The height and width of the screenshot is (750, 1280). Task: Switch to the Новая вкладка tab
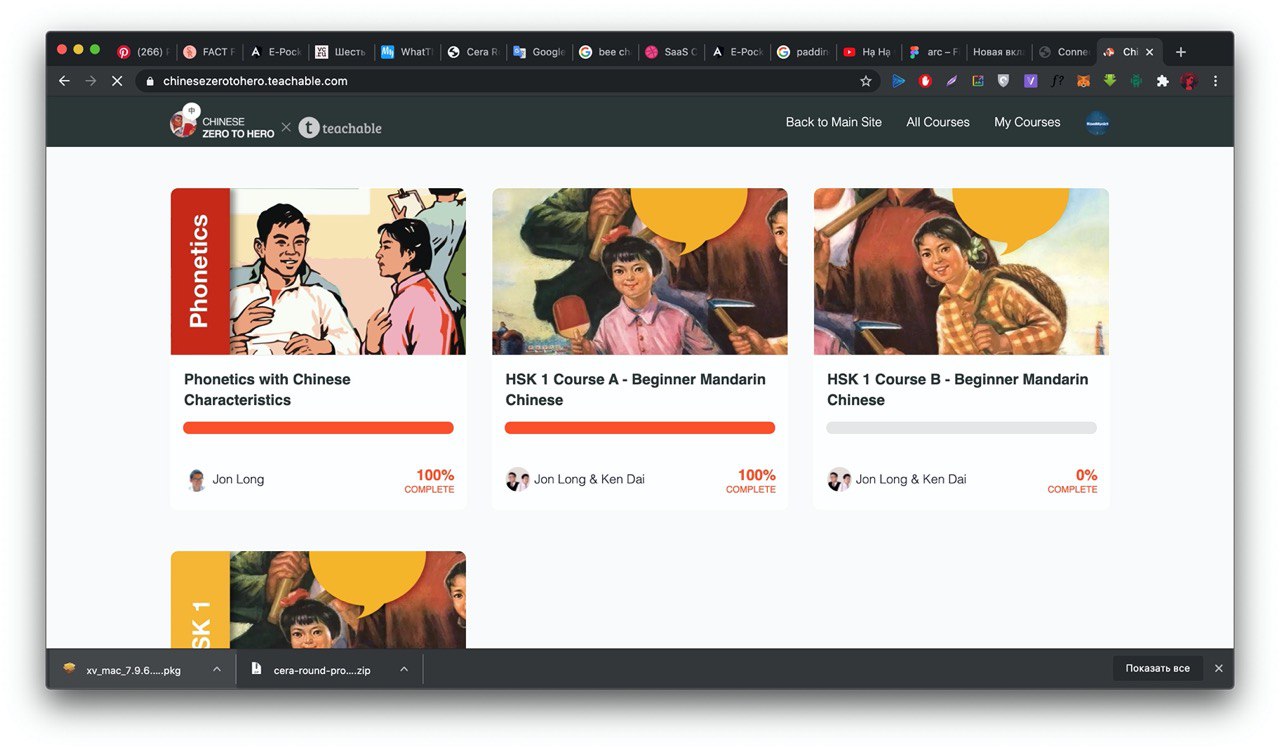click(1000, 52)
